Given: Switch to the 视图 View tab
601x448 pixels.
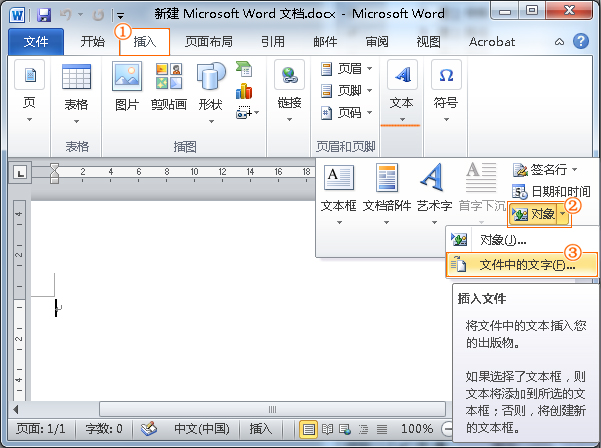Looking at the screenshot, I should tap(428, 41).
